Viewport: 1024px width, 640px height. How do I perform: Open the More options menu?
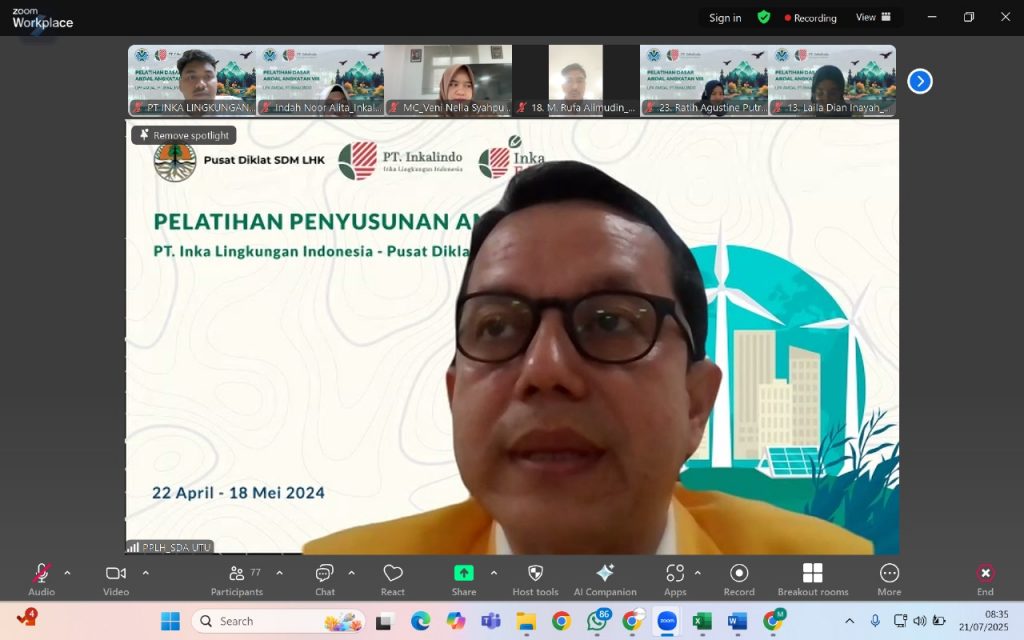coord(889,579)
